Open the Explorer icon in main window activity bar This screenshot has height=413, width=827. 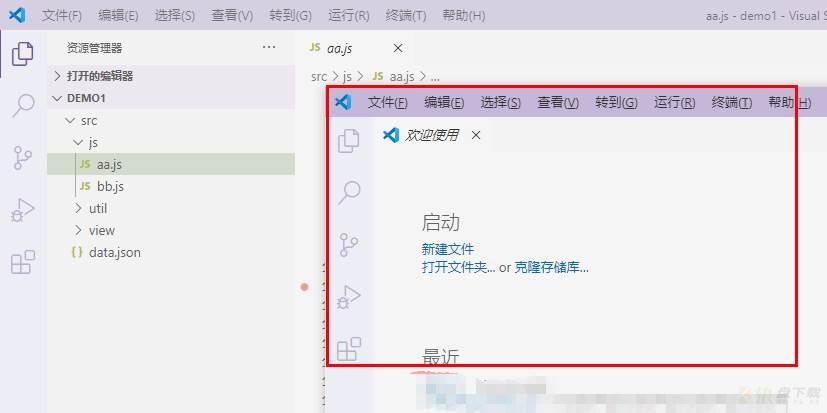click(x=23, y=54)
